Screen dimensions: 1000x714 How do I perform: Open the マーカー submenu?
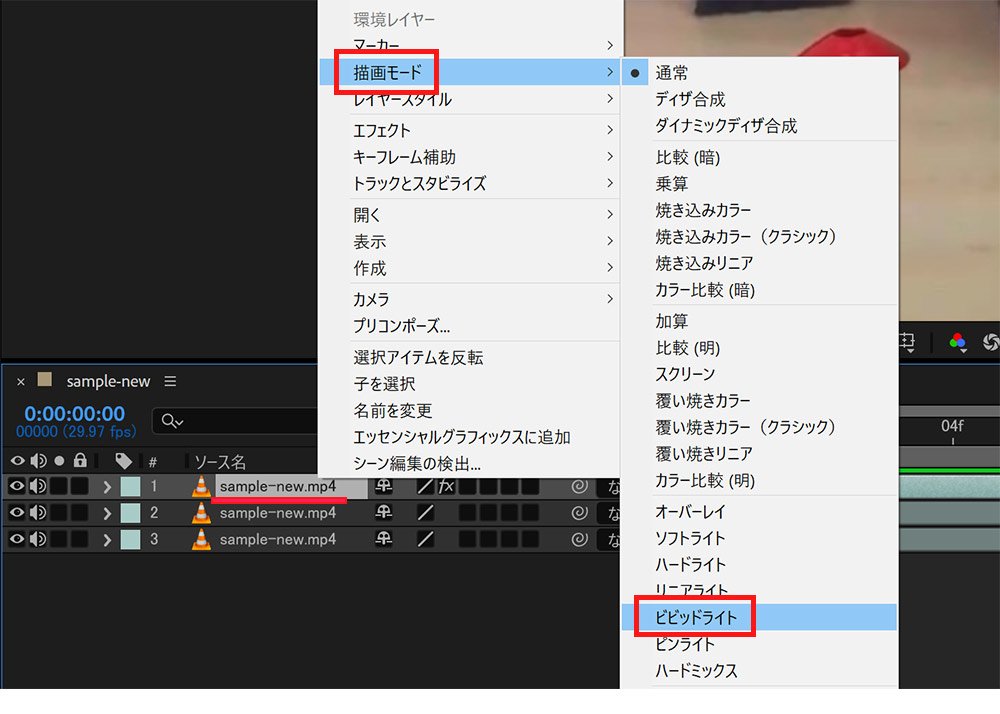[469, 45]
